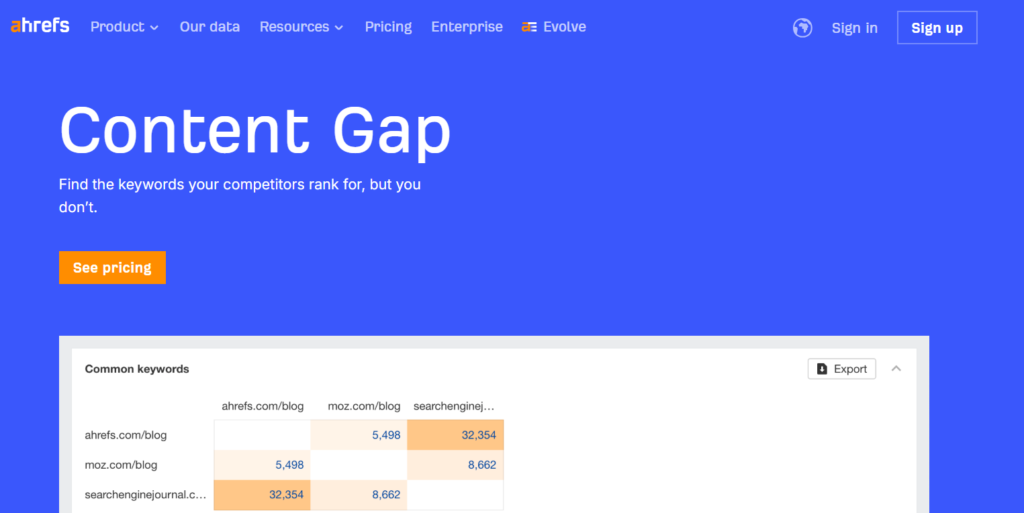Click the ahrefs.com/blog column header
This screenshot has height=513, width=1024.
(x=263, y=406)
